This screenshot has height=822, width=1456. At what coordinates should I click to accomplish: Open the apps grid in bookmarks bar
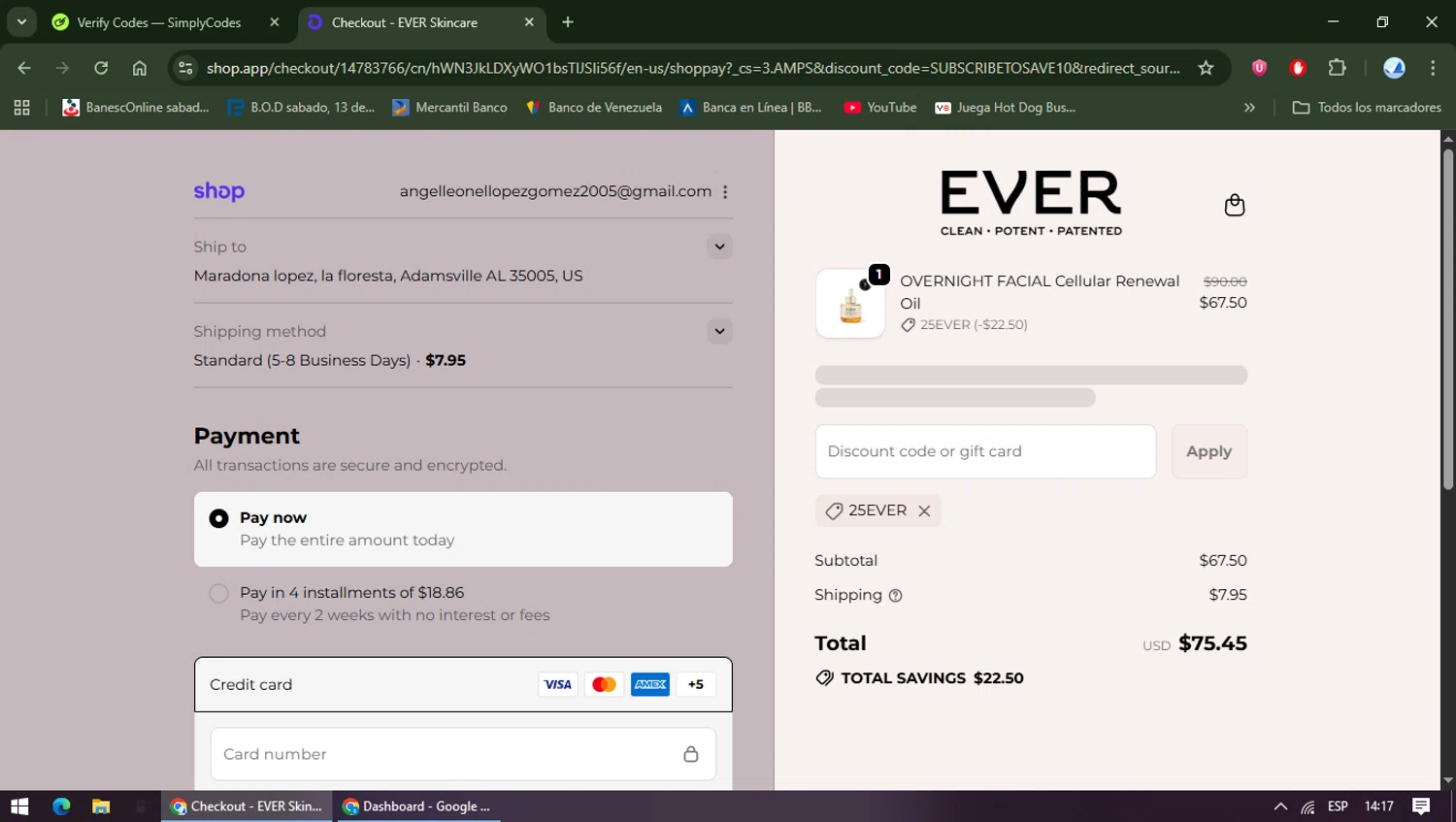[21, 108]
